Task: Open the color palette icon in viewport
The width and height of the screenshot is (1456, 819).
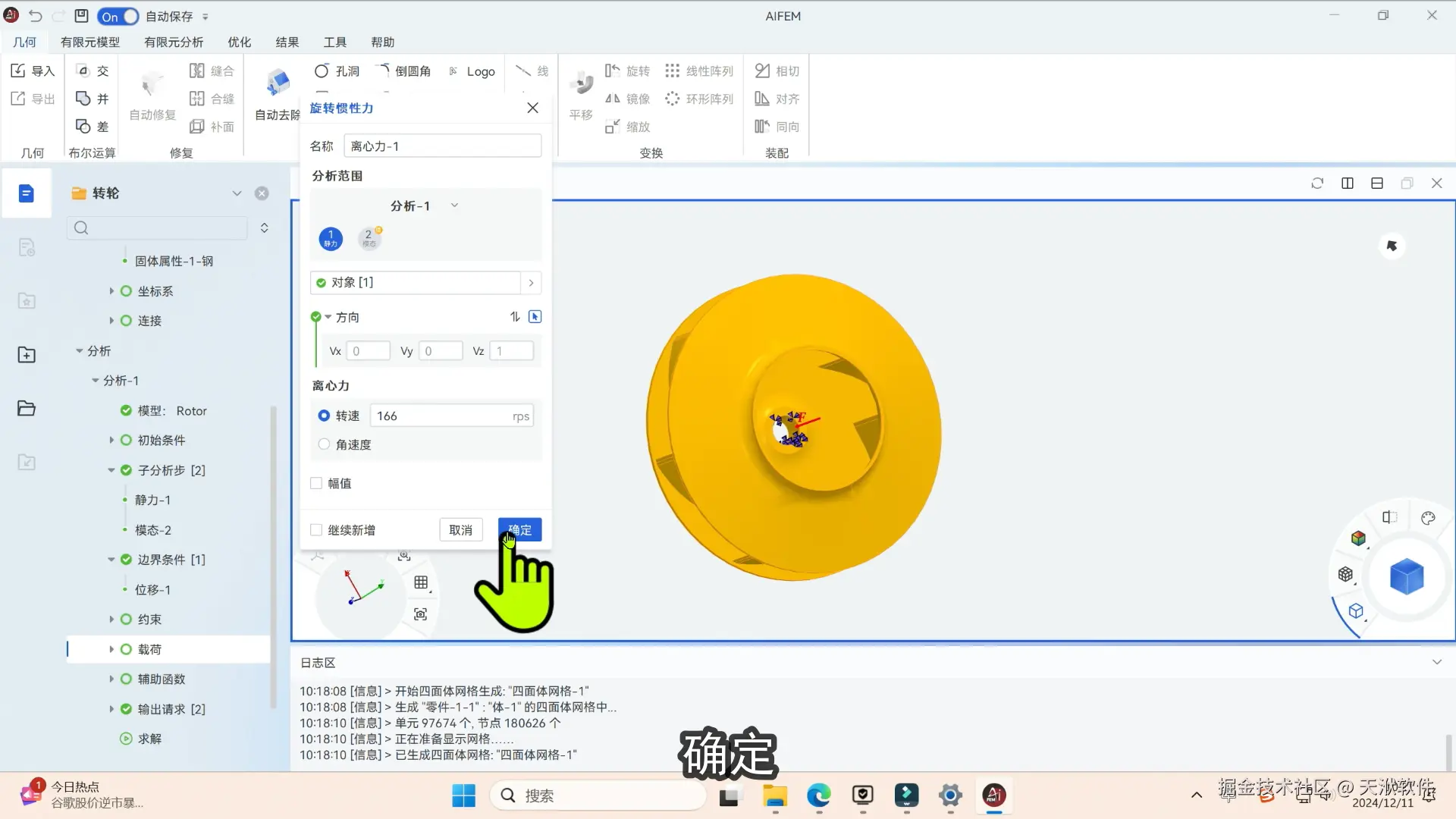Action: tap(1428, 518)
